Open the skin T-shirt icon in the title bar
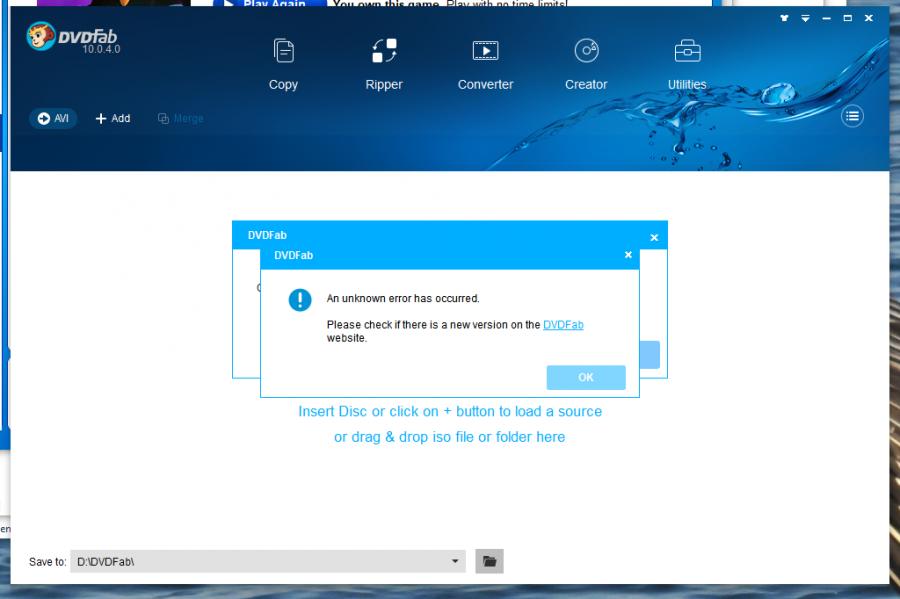The width and height of the screenshot is (900, 599). point(784,18)
